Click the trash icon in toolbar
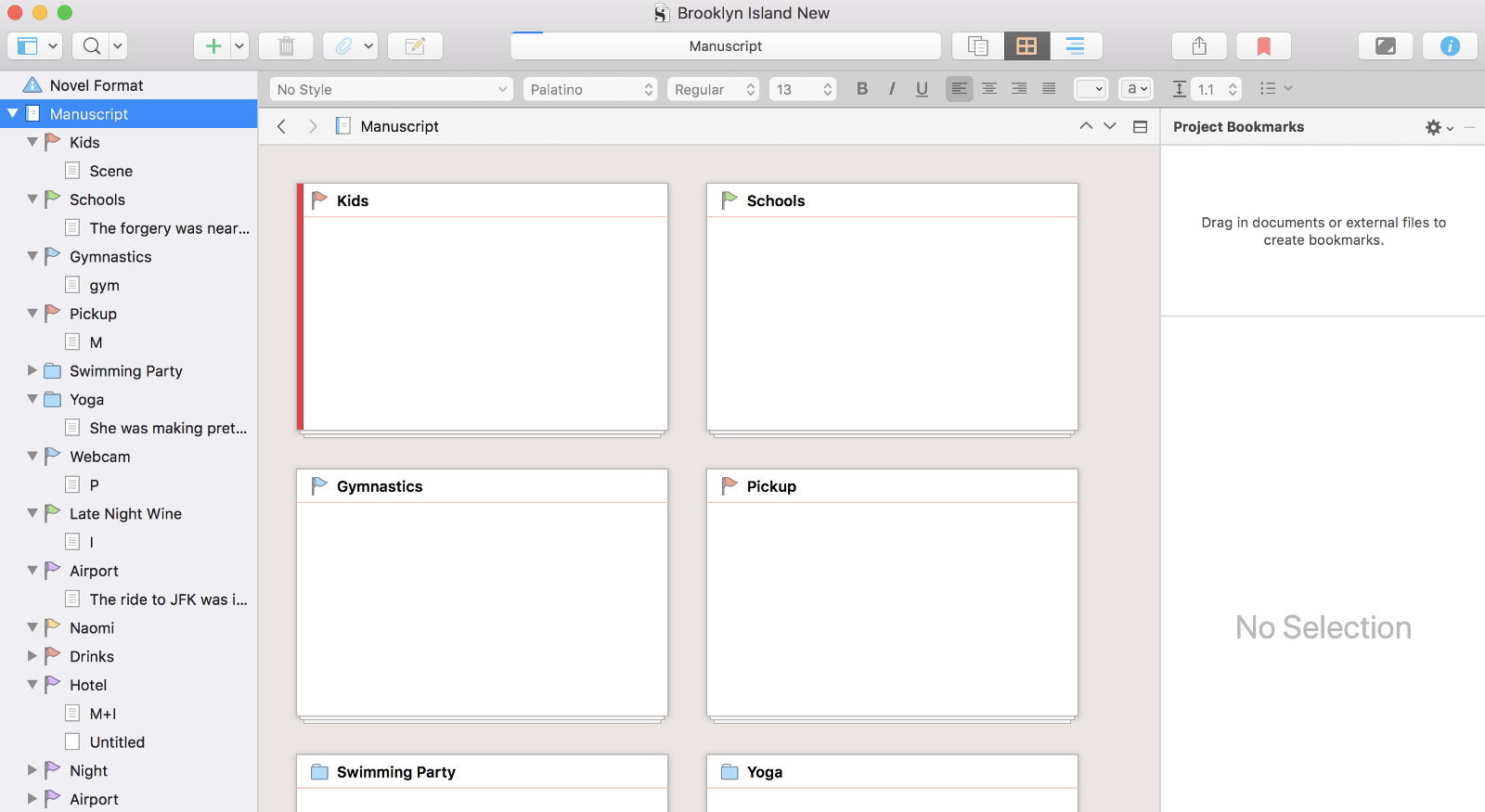 [286, 46]
